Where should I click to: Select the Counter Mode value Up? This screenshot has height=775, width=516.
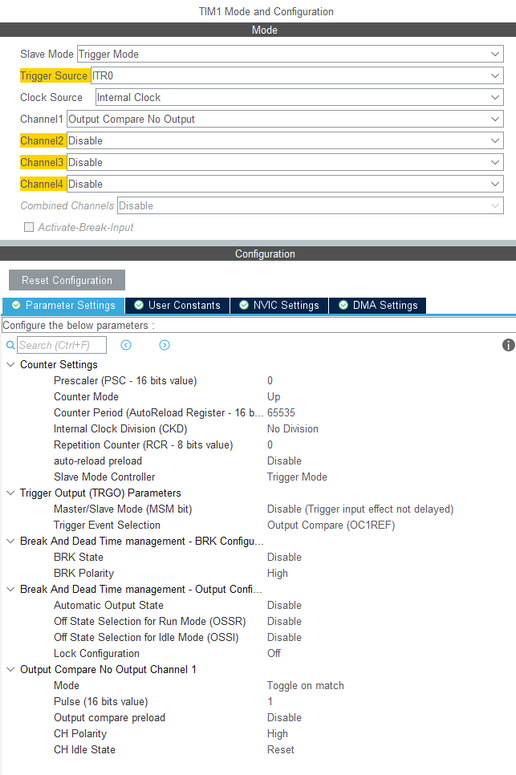pos(273,397)
